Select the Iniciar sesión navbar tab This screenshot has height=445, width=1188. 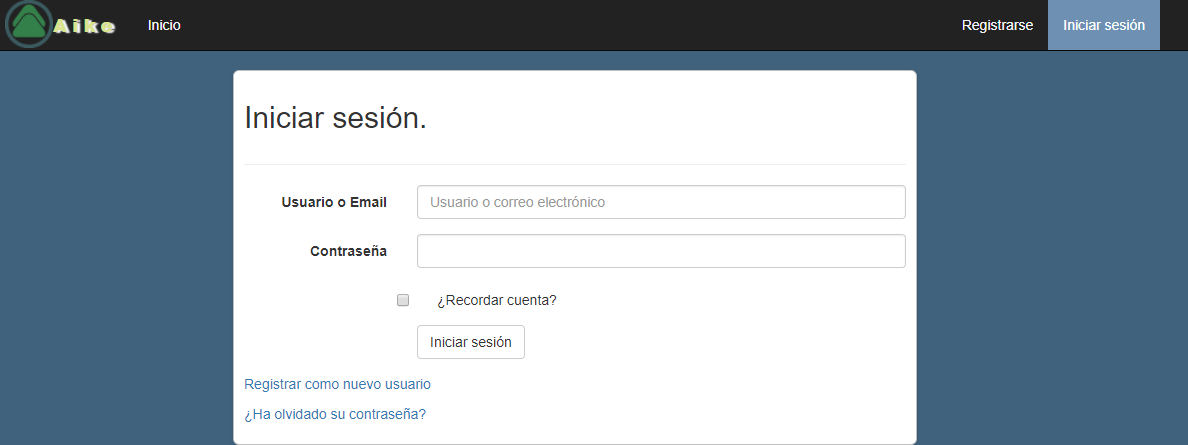click(x=1103, y=25)
